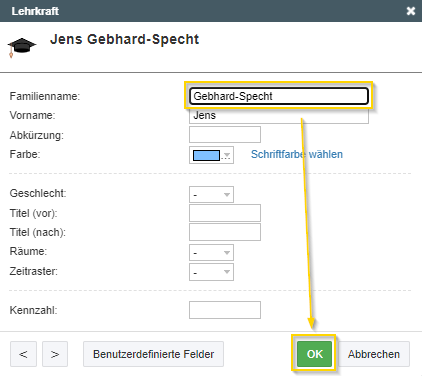Click the Lehrkraft title bar text
This screenshot has width=422, height=376.
35,11
